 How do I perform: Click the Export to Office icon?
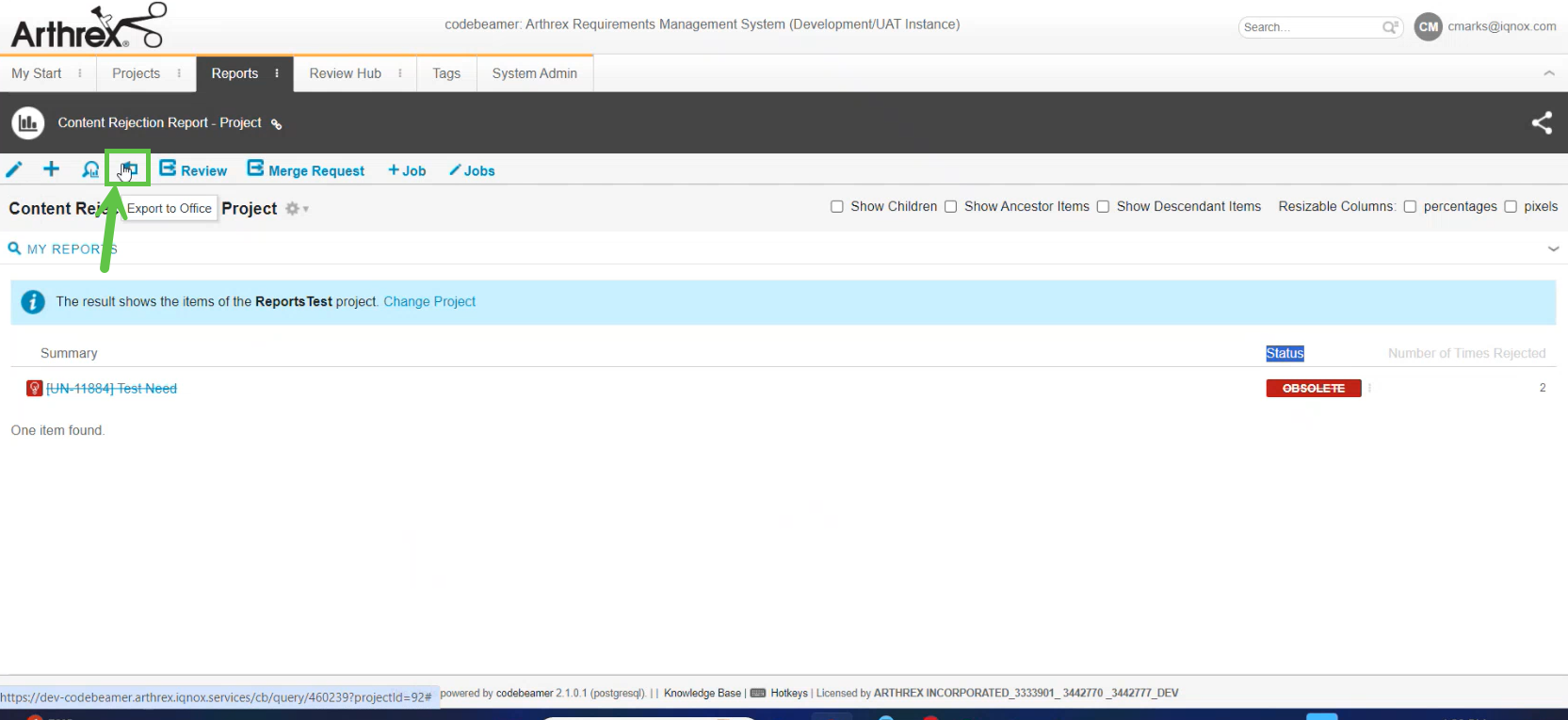(128, 169)
